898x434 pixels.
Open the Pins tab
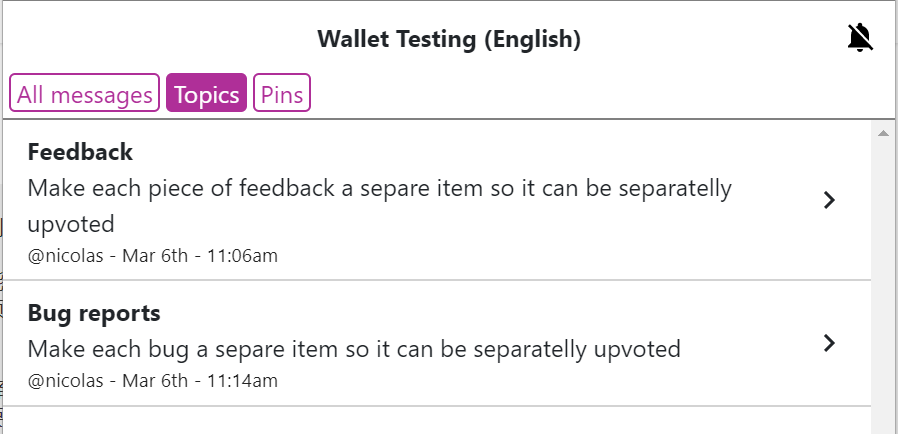point(282,93)
